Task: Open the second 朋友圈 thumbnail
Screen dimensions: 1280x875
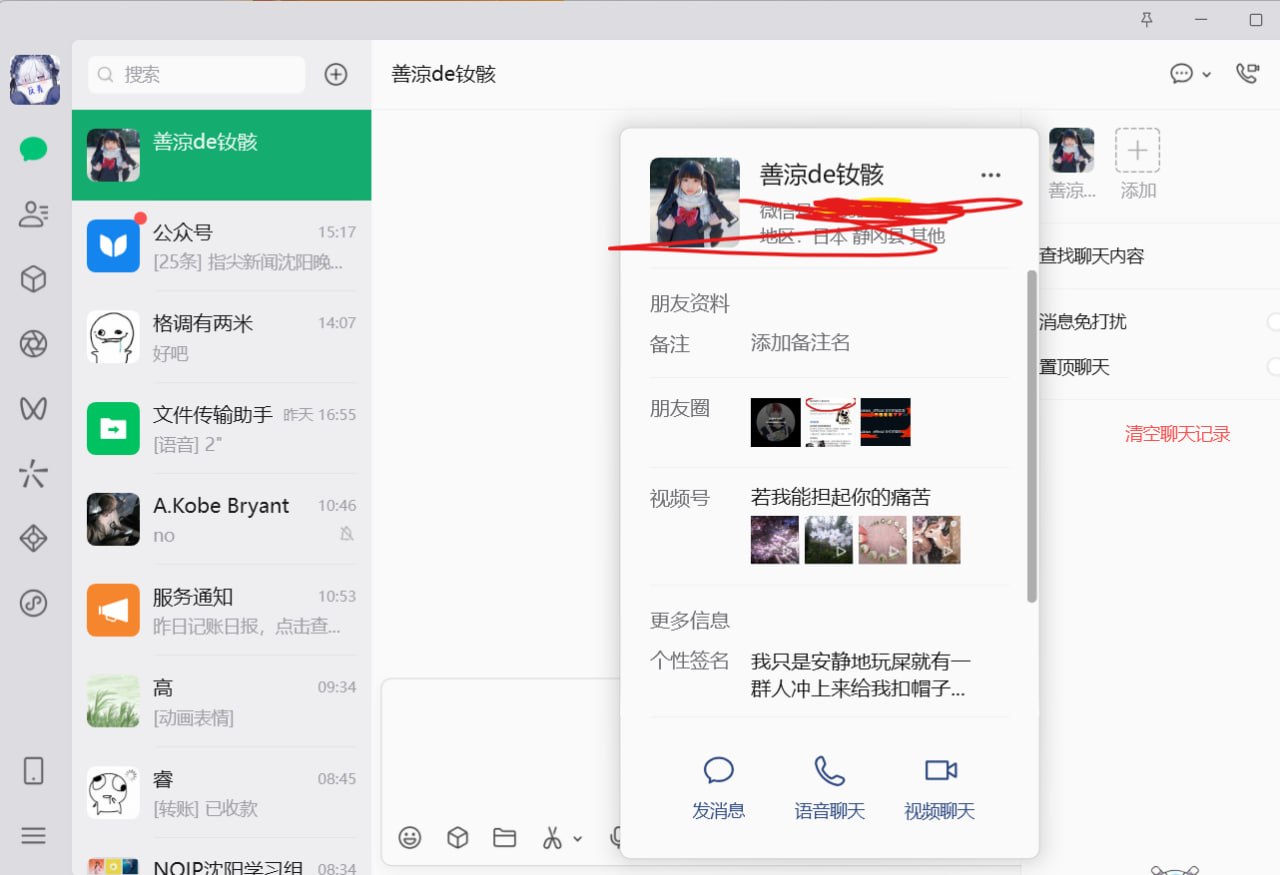Action: click(830, 422)
